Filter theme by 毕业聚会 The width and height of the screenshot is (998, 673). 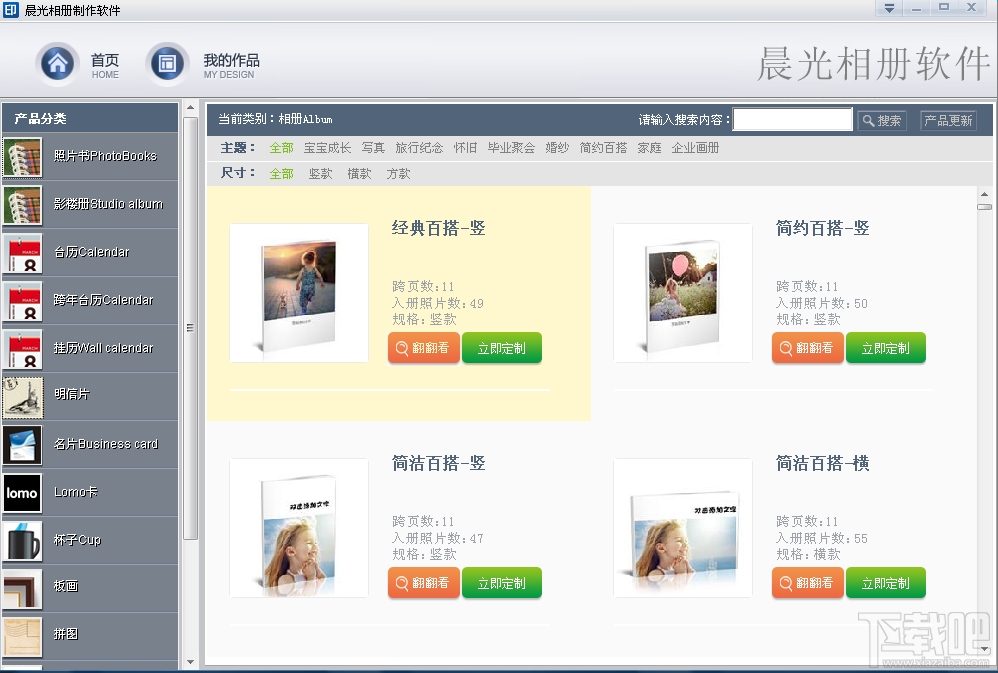tap(511, 148)
